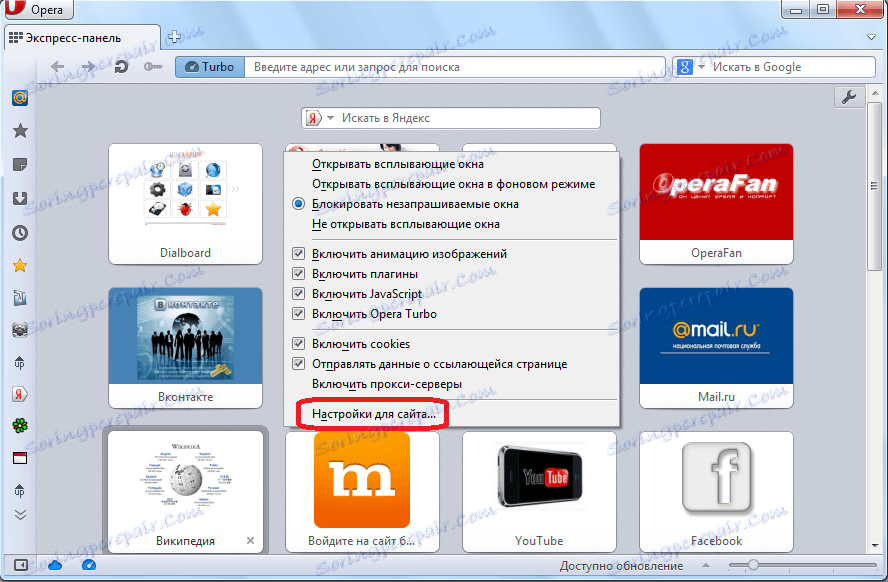Toggle Включить cookies checkbox

[x=298, y=343]
